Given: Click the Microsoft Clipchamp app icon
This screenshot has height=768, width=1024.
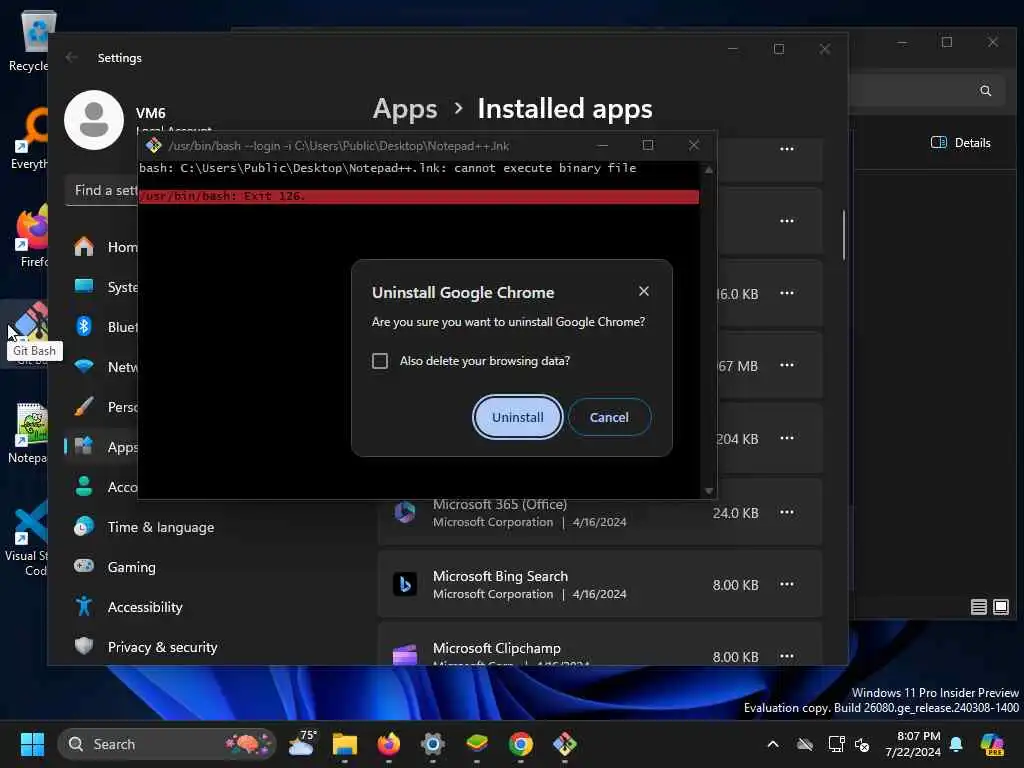Looking at the screenshot, I should 405,654.
